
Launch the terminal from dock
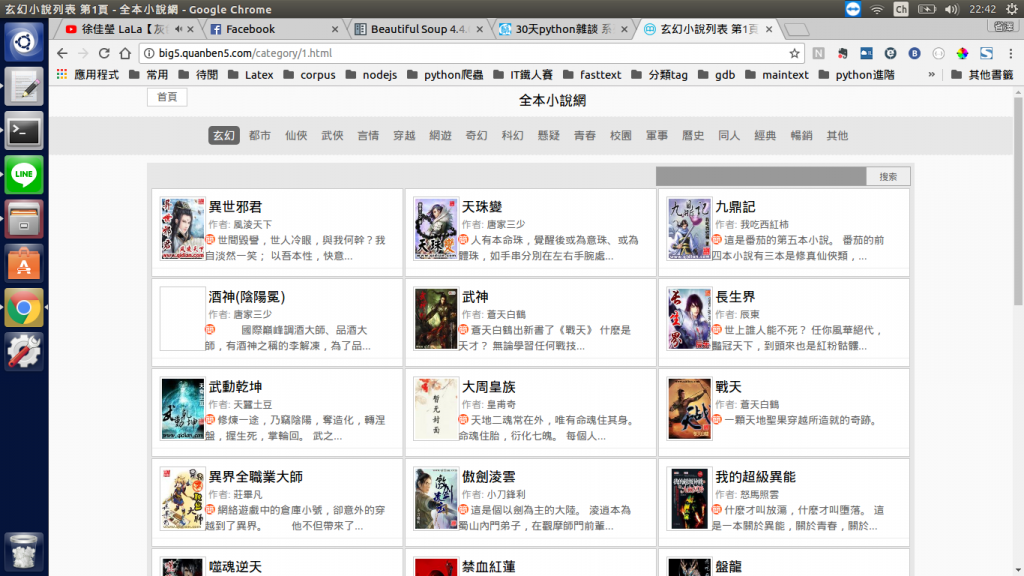pyautogui.click(x=24, y=131)
